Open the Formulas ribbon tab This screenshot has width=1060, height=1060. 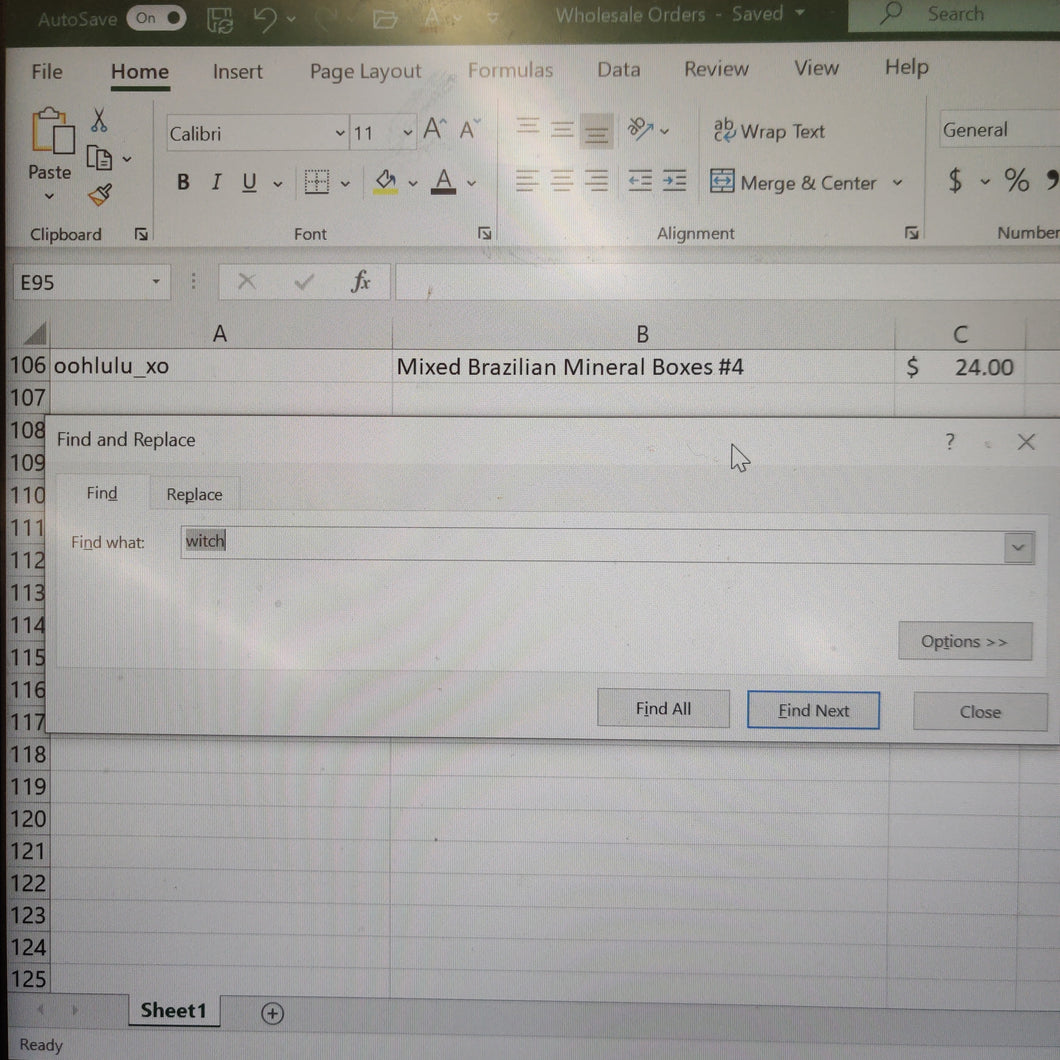pos(510,70)
